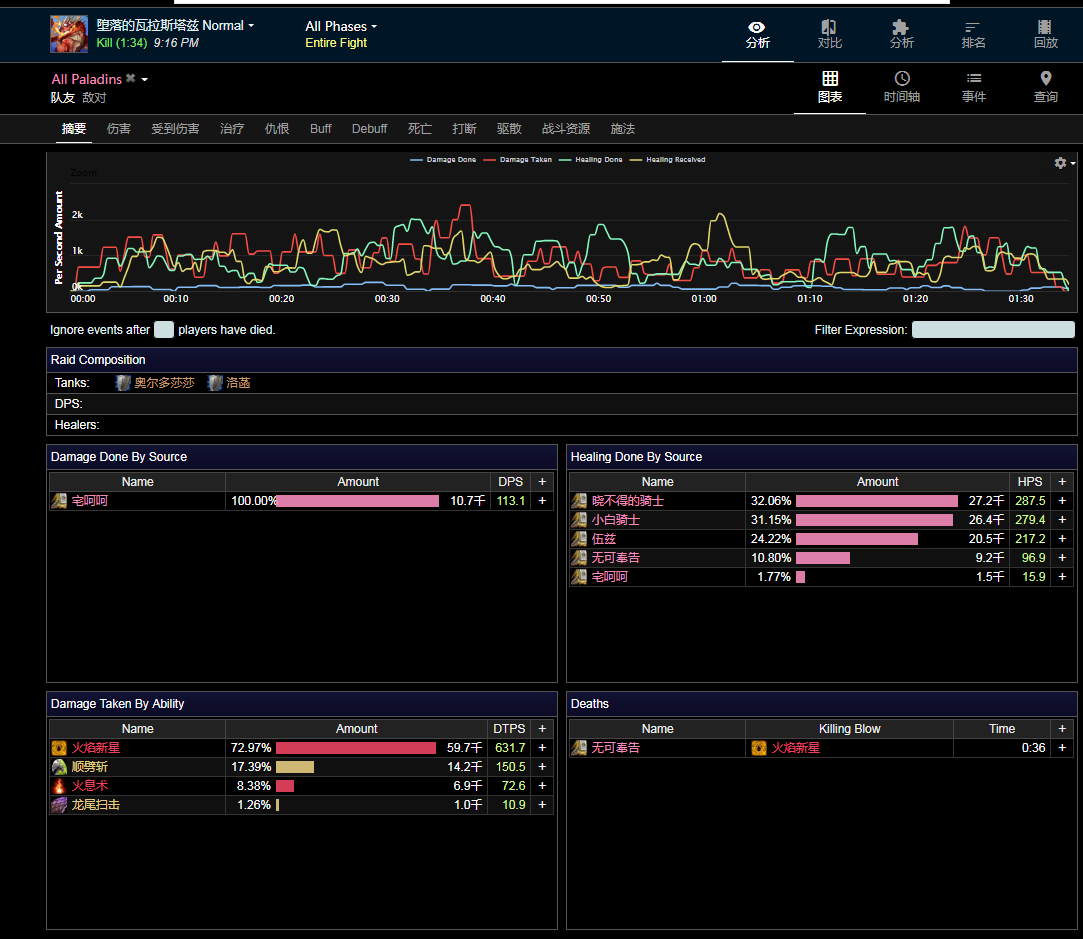The width and height of the screenshot is (1083, 939).
Task: Click the 火焰新星 damage taken amount bar
Action: (x=355, y=748)
